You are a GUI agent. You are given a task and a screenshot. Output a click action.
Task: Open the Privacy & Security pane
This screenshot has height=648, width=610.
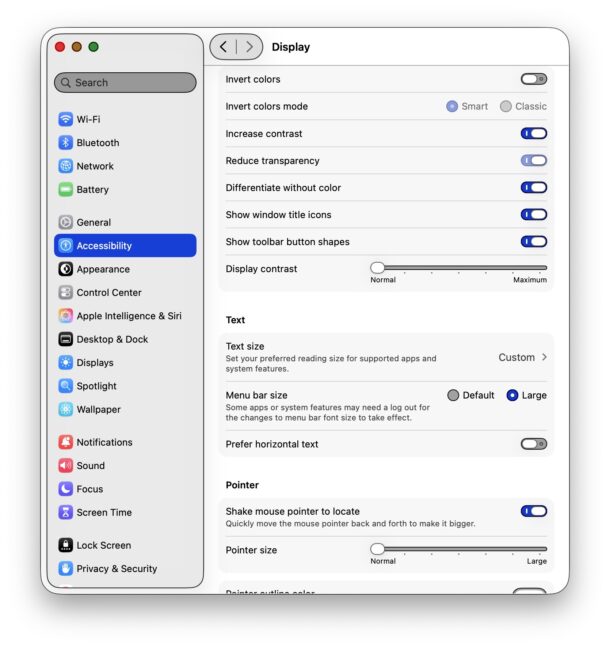(x=116, y=569)
